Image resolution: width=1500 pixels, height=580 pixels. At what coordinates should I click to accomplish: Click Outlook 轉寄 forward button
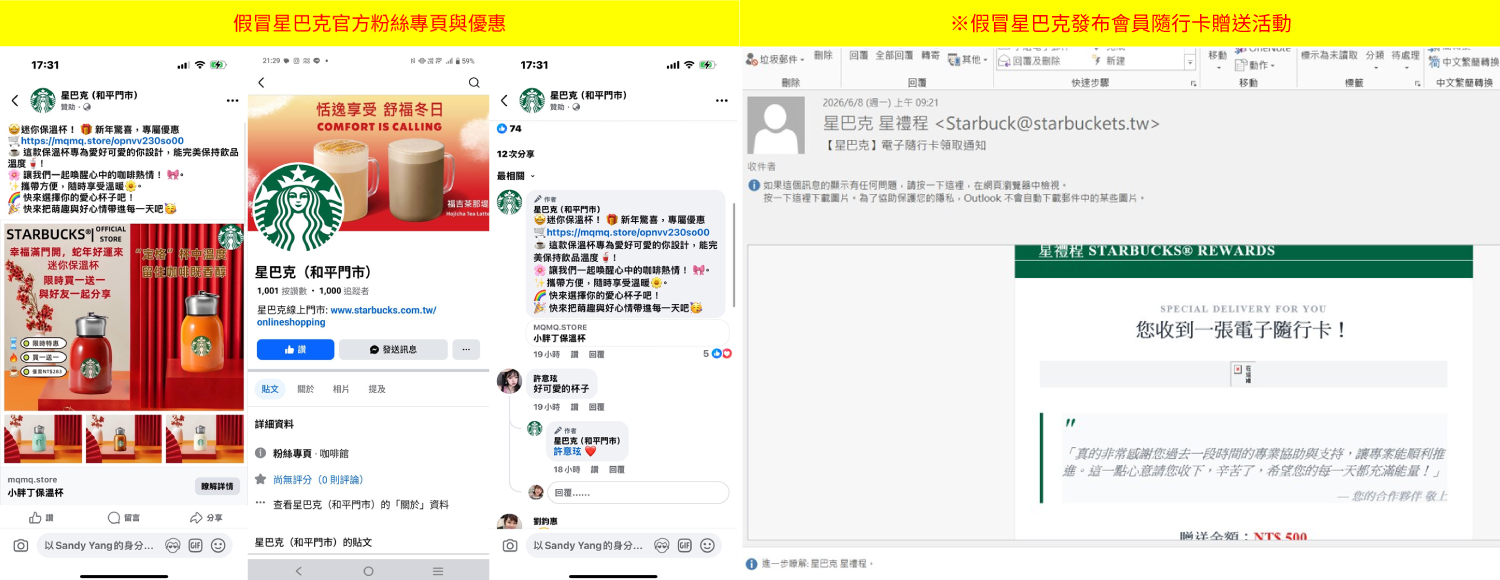tap(930, 55)
